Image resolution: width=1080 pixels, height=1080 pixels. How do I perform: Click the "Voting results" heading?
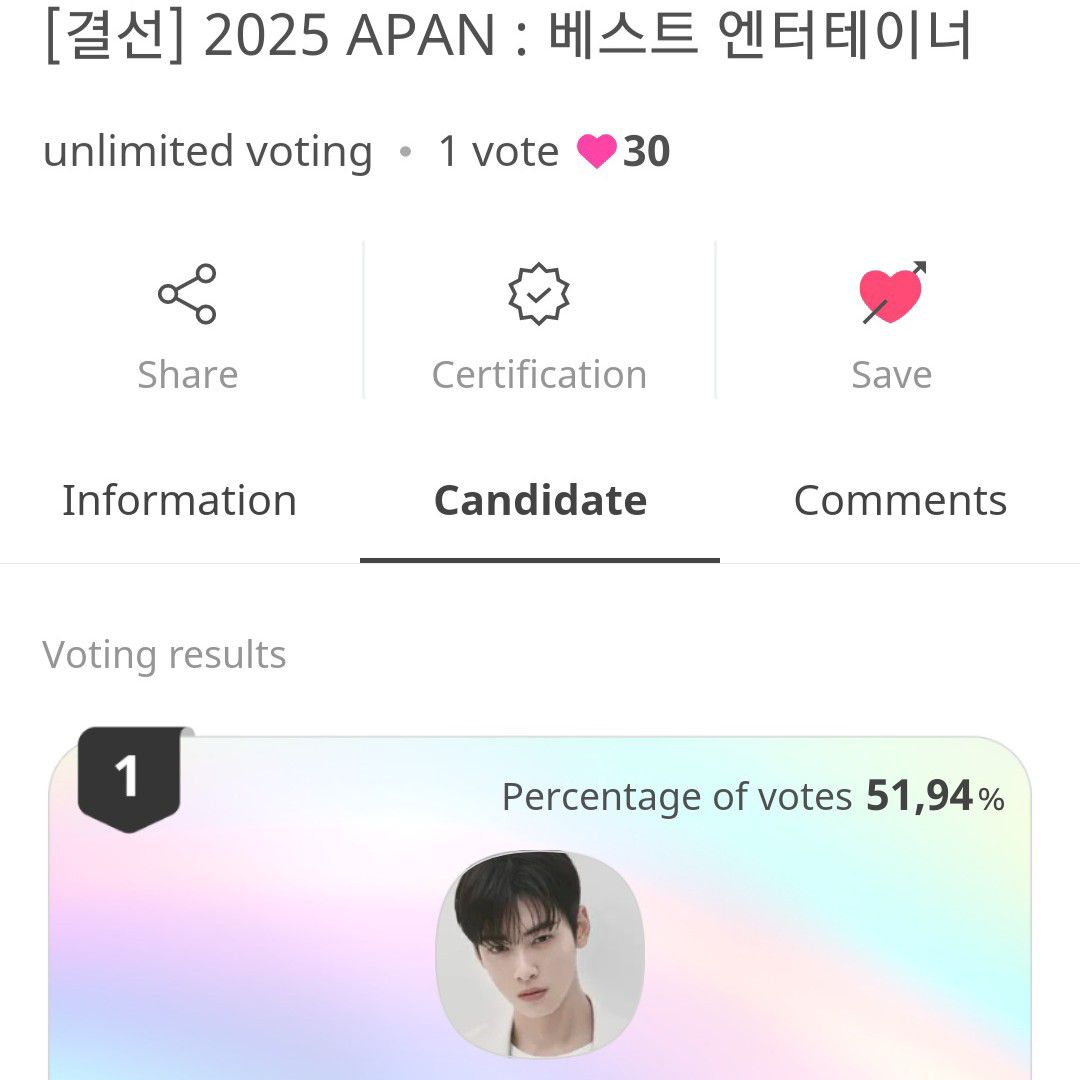165,655
